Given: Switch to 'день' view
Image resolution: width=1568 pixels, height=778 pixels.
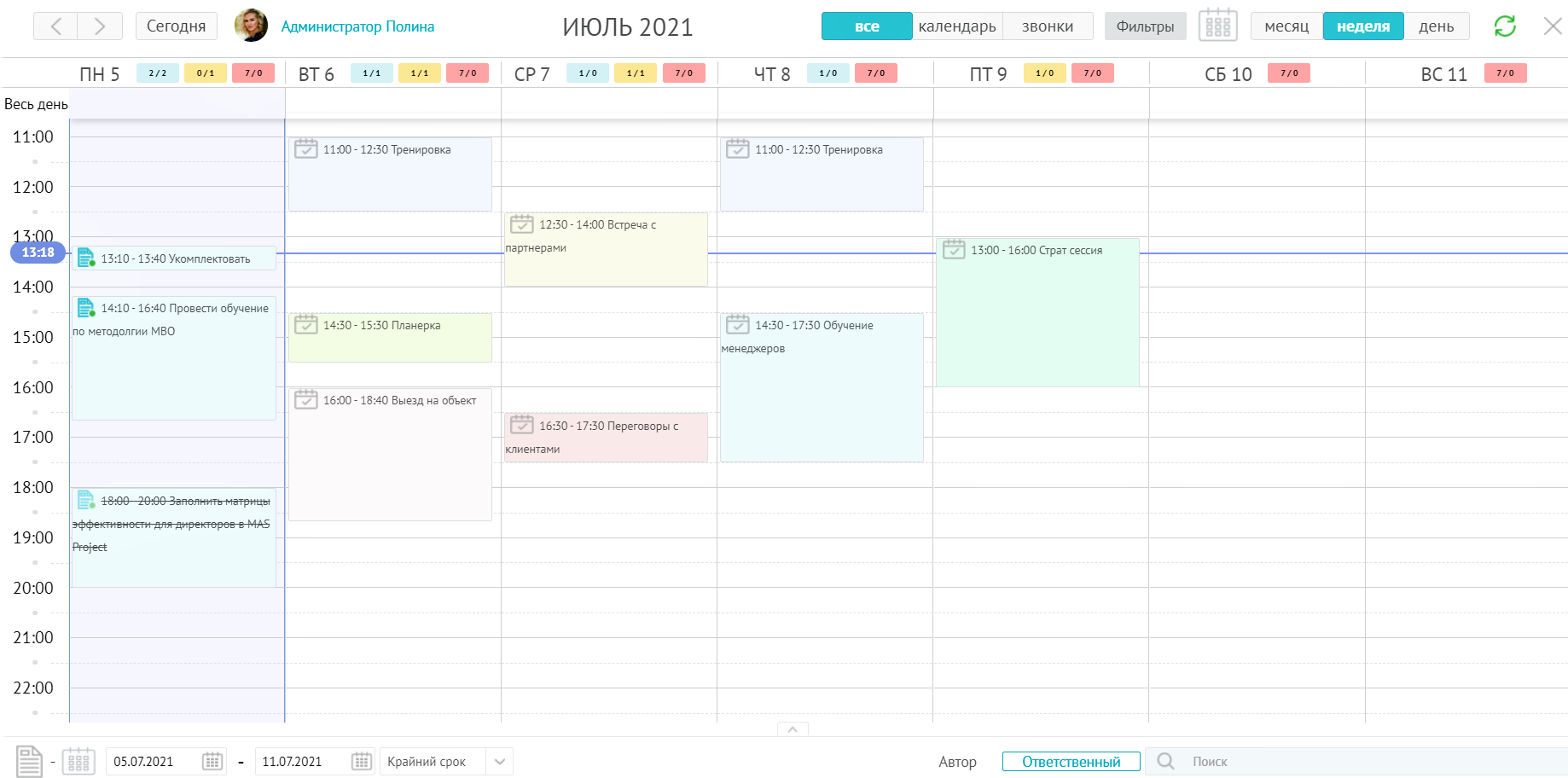Looking at the screenshot, I should pos(1437,26).
